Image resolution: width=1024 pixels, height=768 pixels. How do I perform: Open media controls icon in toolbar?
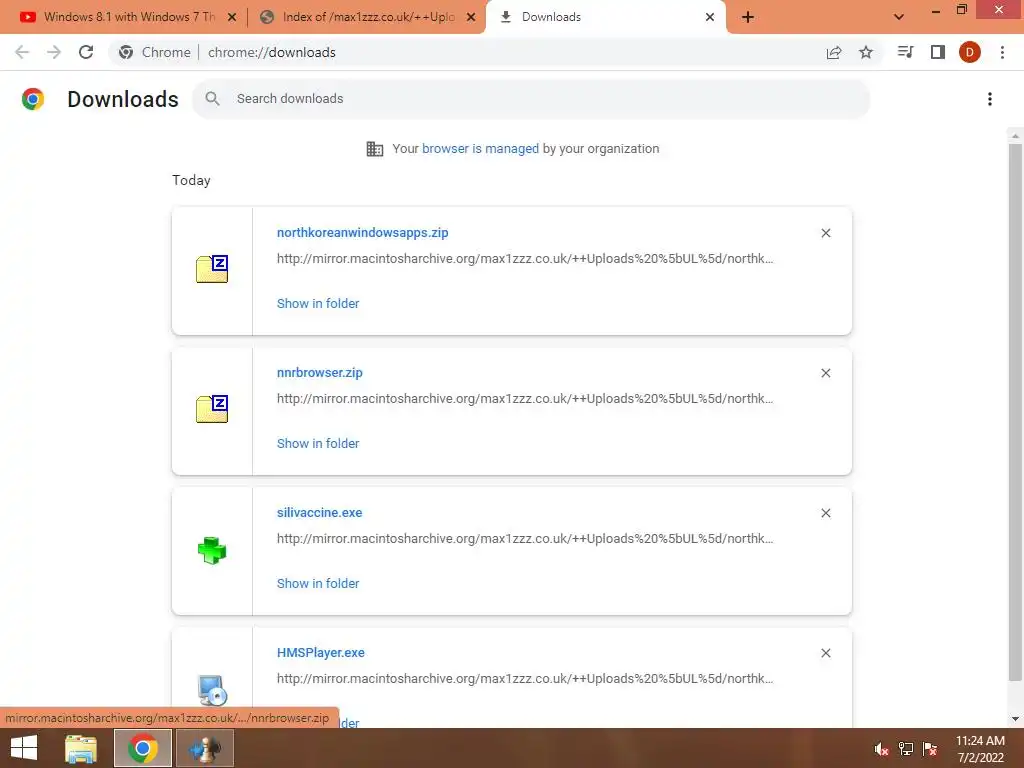point(906,52)
